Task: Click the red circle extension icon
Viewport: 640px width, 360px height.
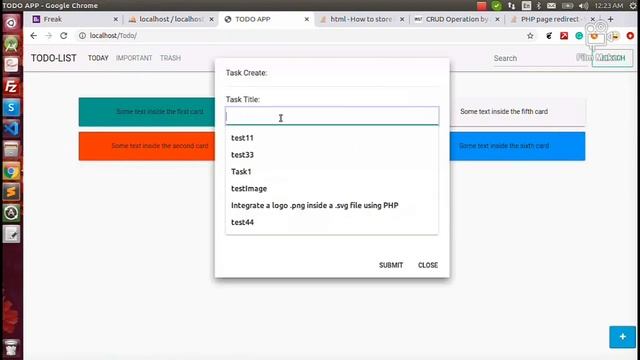Action: 630,36
